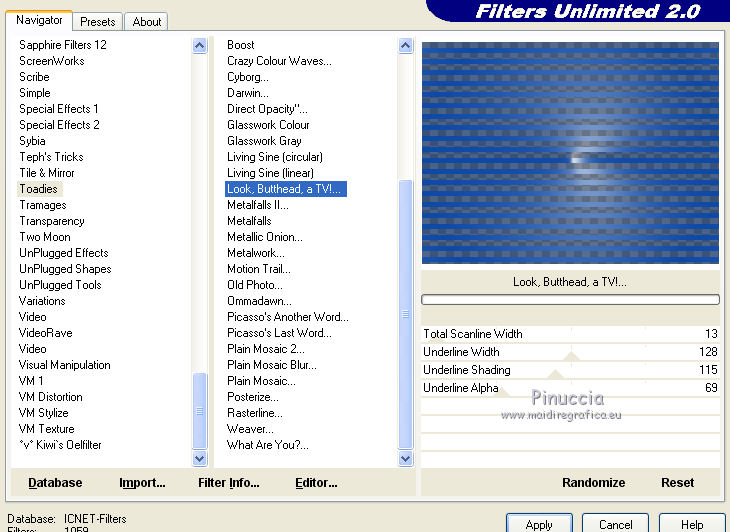Select the VM Stylize category

44,413
